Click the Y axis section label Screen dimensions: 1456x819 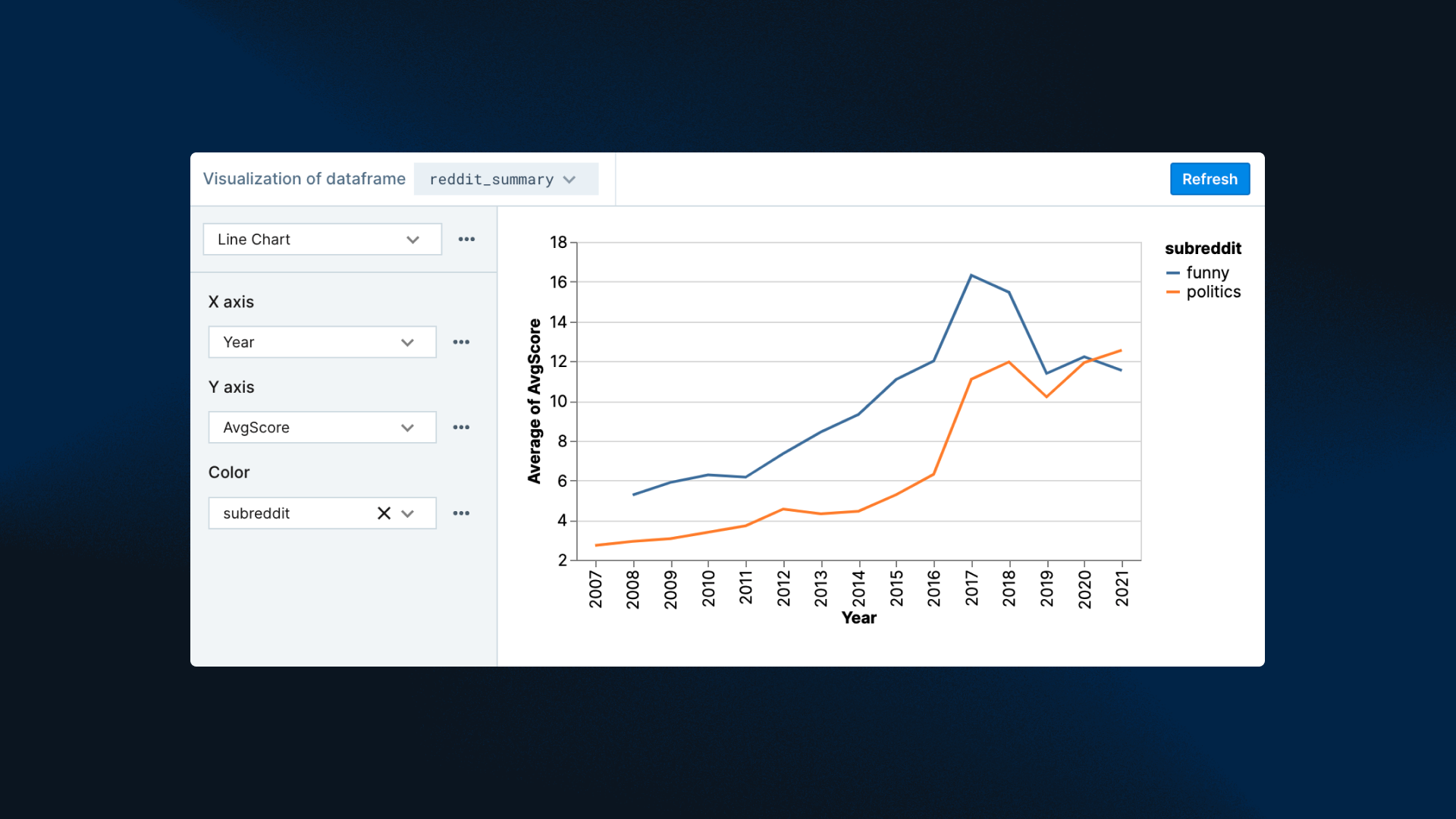pos(231,388)
